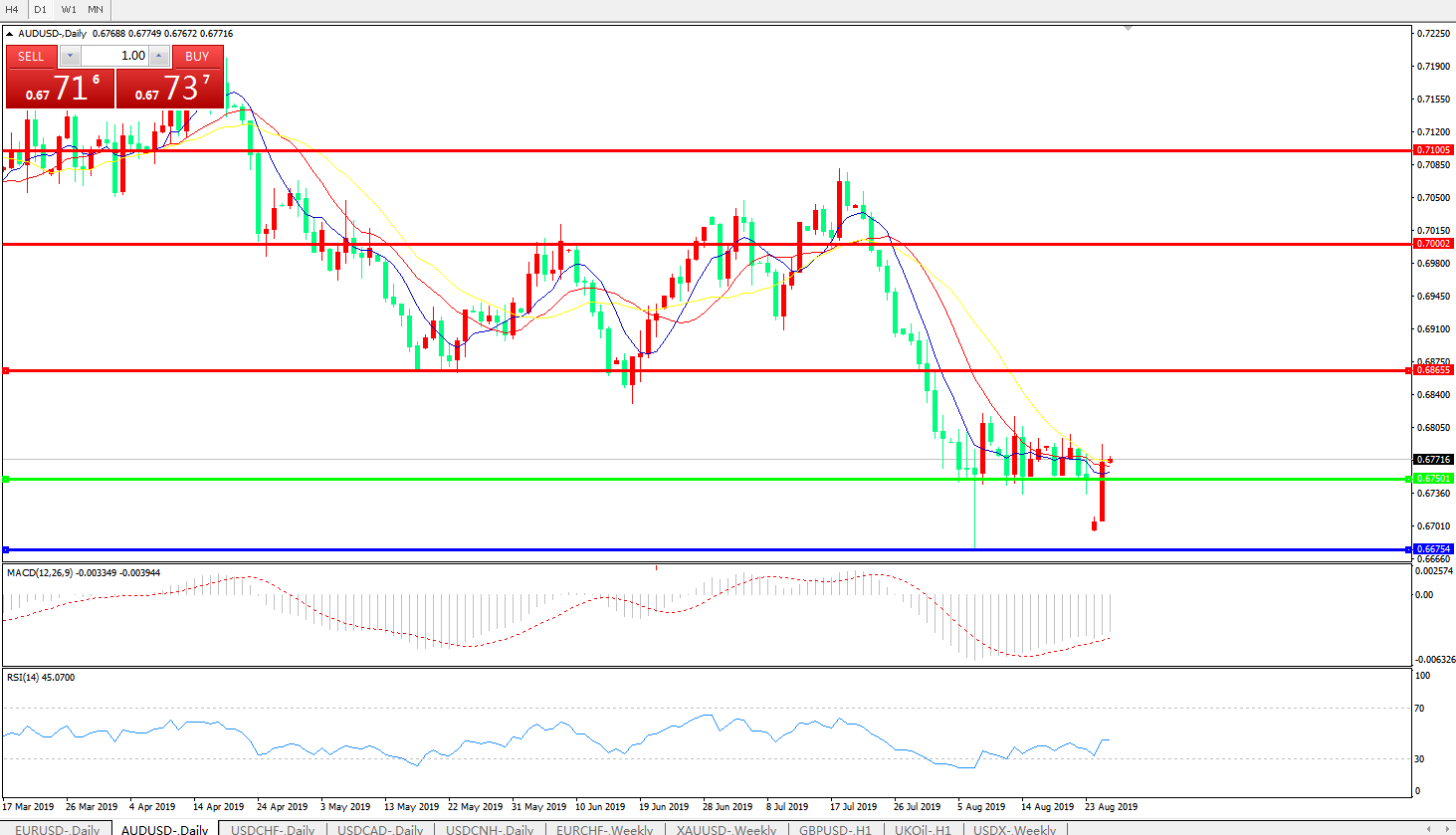This screenshot has width=1456, height=835.
Task: Click the red 0.71005 price level label
Action: 1433,150
